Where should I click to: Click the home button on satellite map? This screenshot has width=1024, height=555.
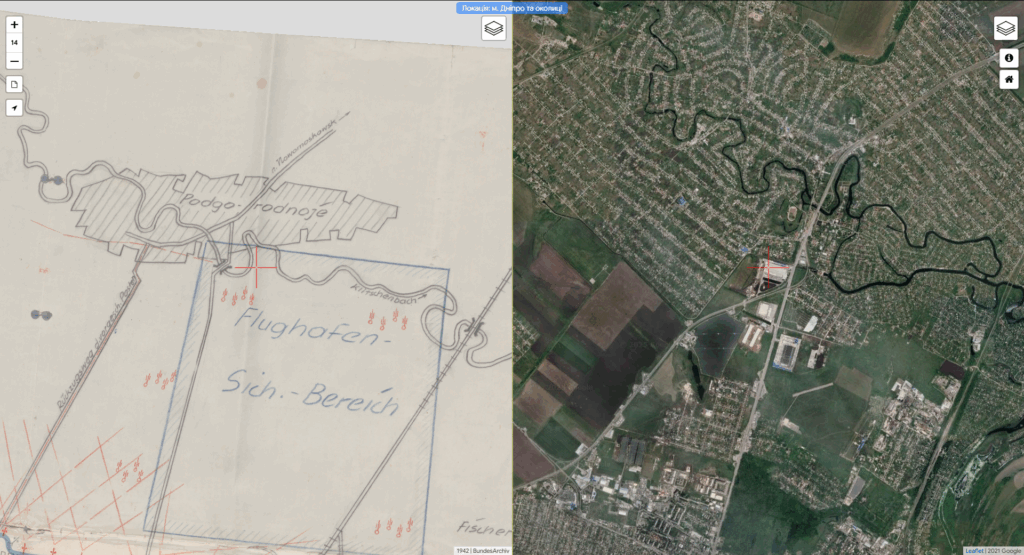[1009, 80]
